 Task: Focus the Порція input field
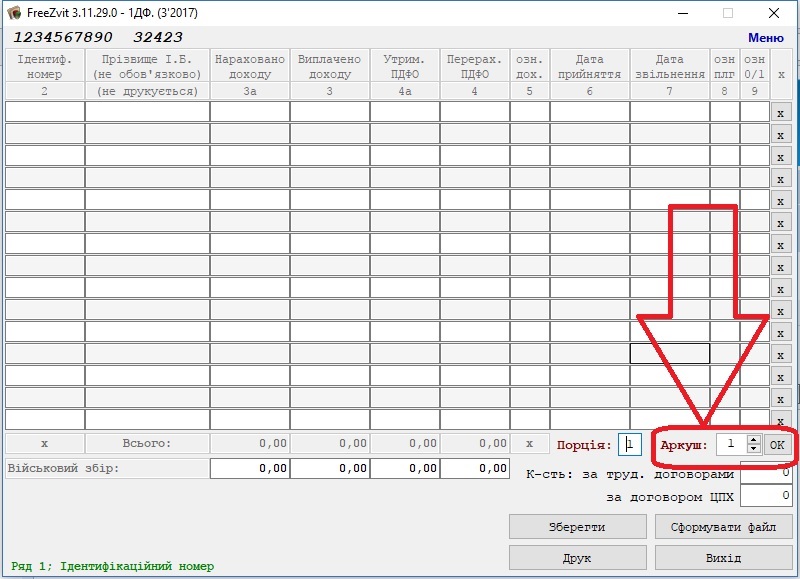pyautogui.click(x=630, y=444)
